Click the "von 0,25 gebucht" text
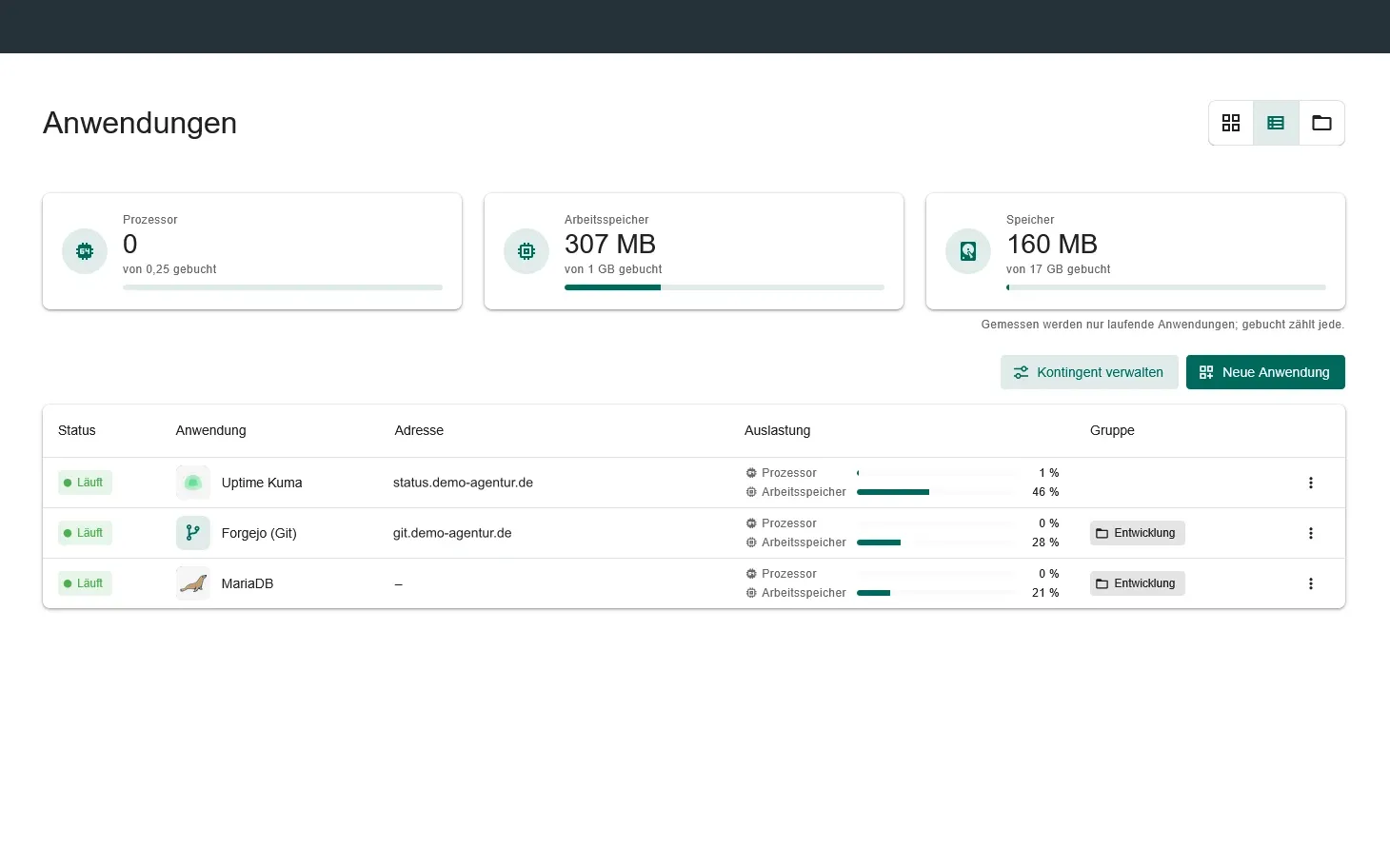This screenshot has width=1390, height=868. point(169,269)
